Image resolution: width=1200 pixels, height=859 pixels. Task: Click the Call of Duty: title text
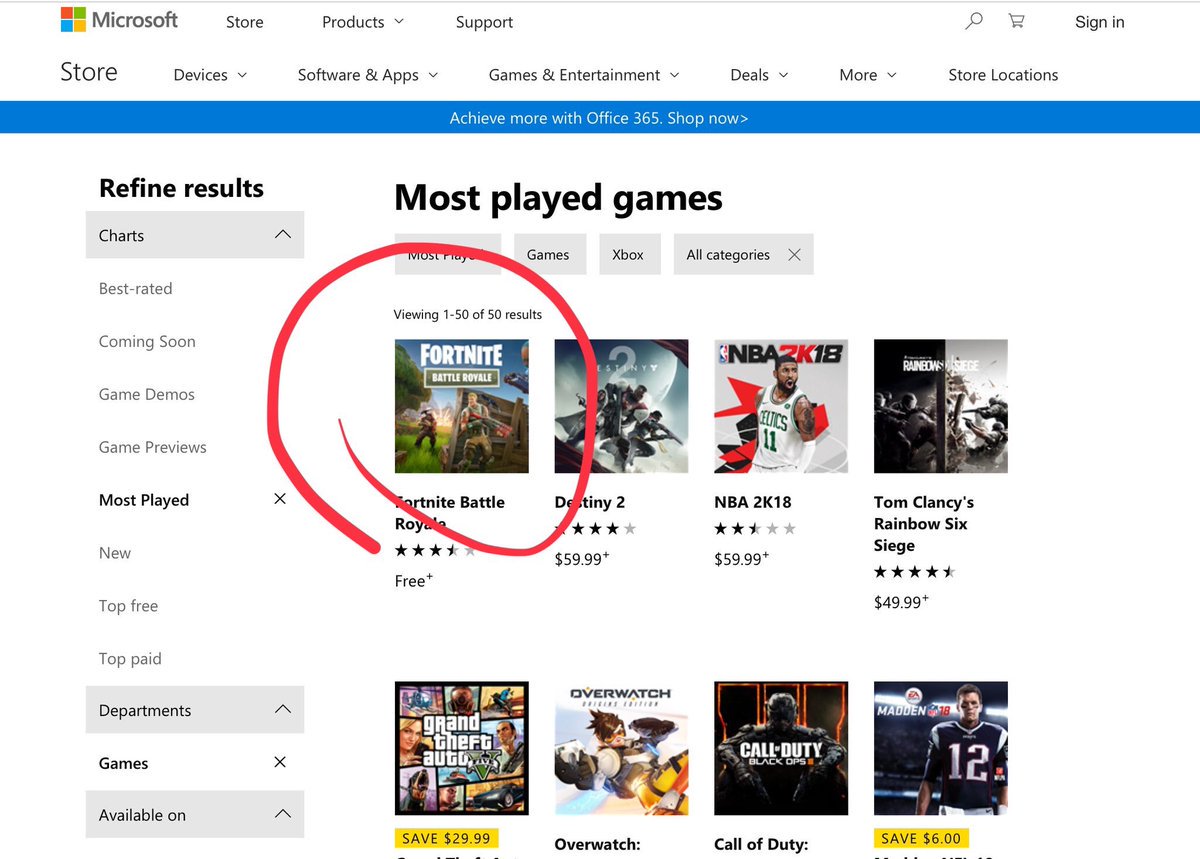pyautogui.click(x=761, y=844)
